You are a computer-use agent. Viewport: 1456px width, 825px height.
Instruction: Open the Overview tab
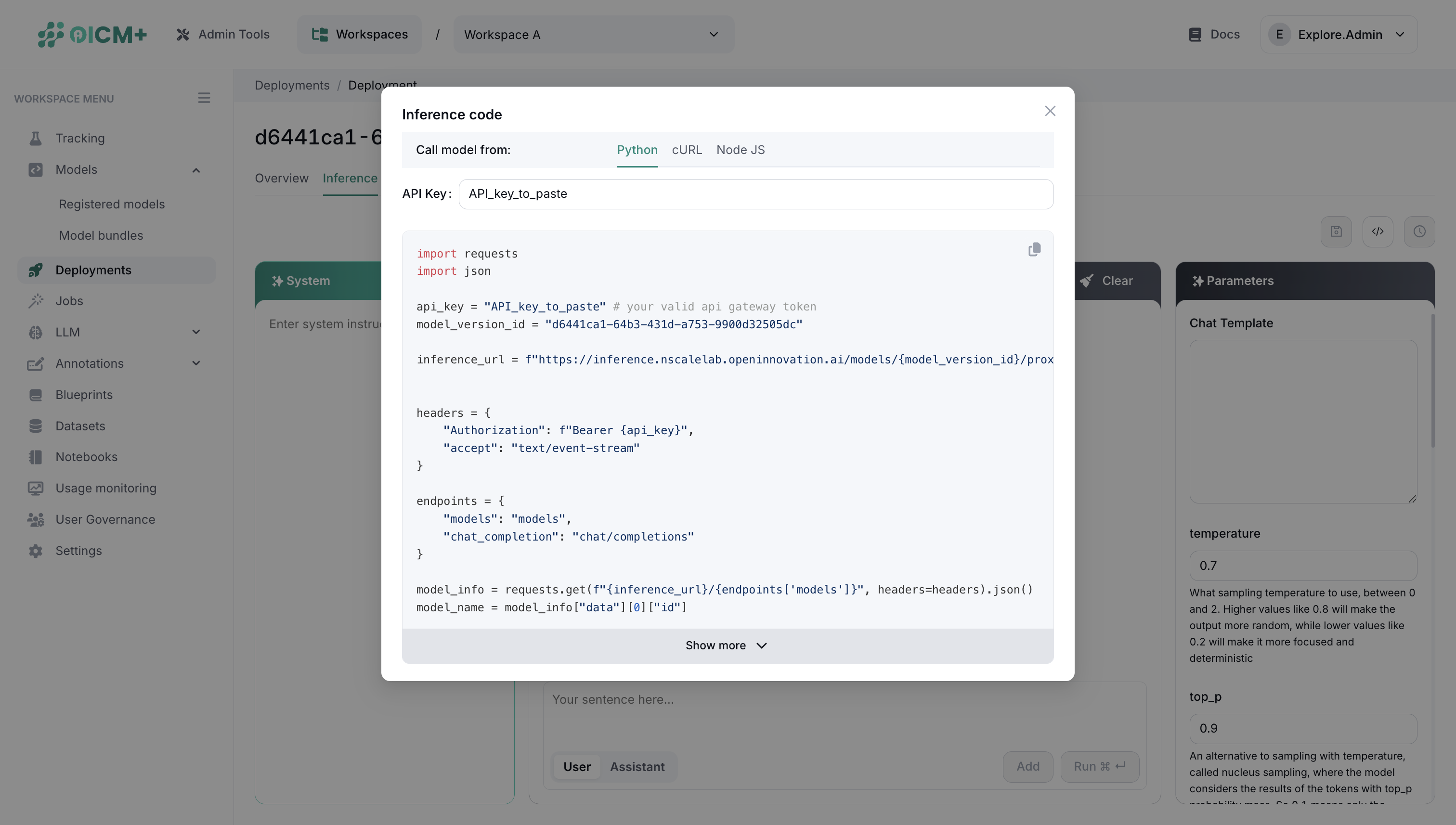click(x=281, y=178)
